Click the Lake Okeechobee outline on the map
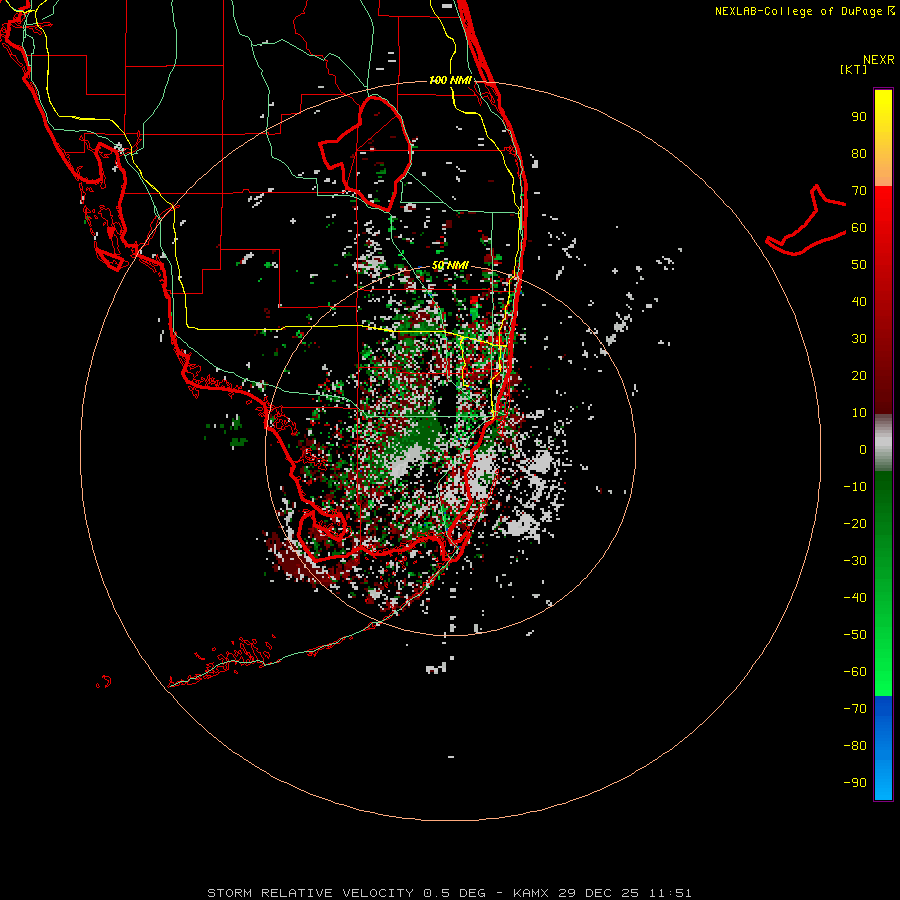 tap(366, 153)
